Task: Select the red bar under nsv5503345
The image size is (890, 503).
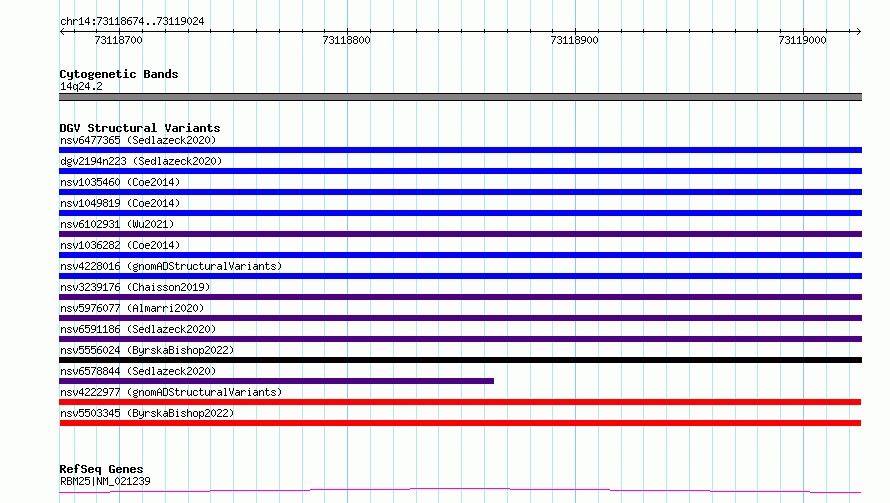Action: coord(460,423)
